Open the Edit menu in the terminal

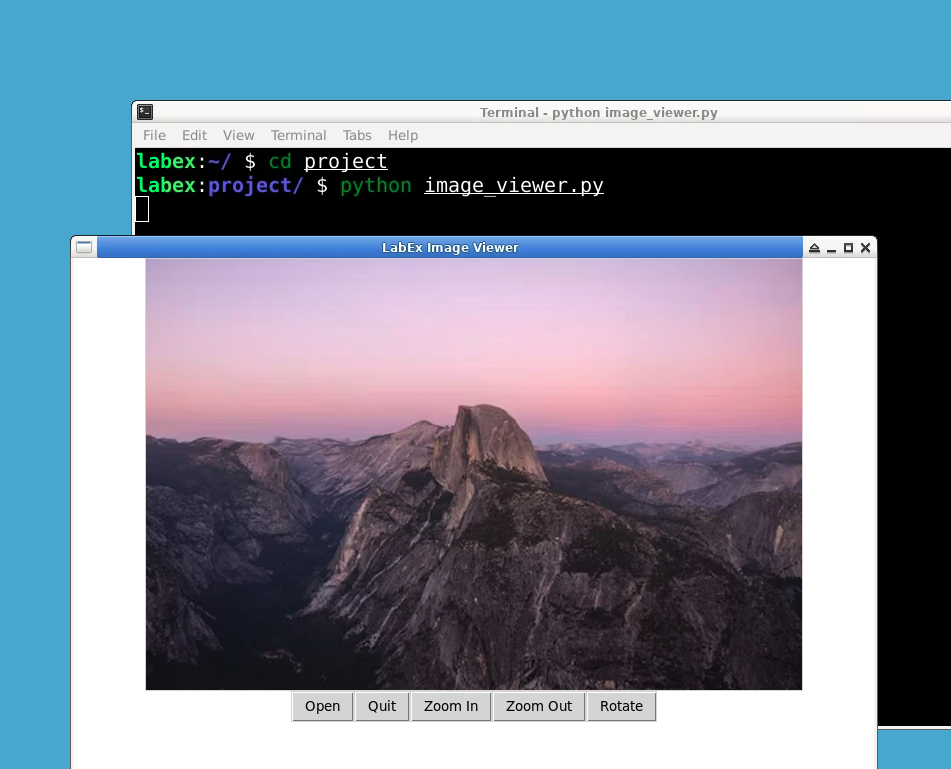(194, 135)
